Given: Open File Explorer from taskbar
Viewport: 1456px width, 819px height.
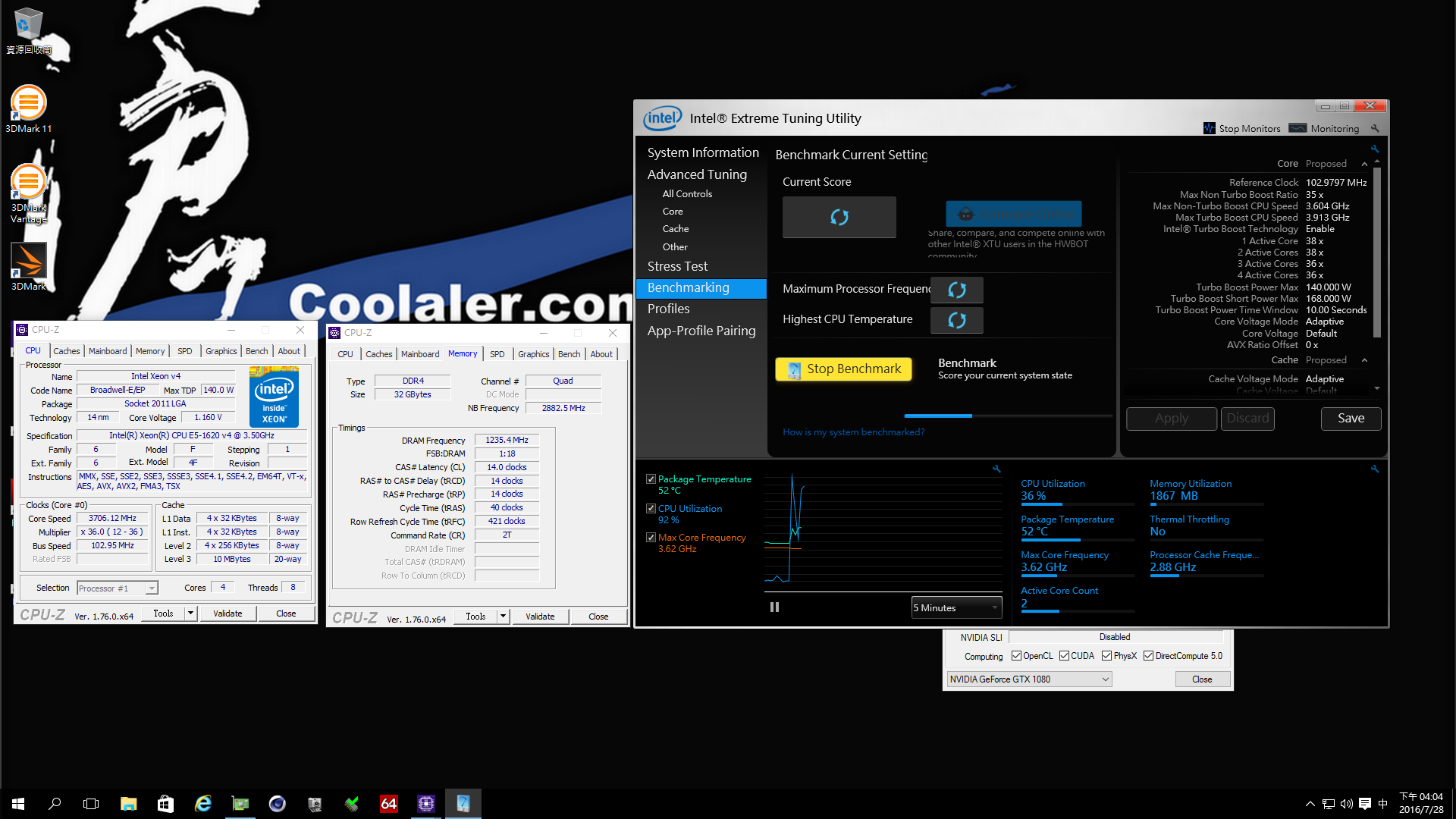Looking at the screenshot, I should click(128, 804).
